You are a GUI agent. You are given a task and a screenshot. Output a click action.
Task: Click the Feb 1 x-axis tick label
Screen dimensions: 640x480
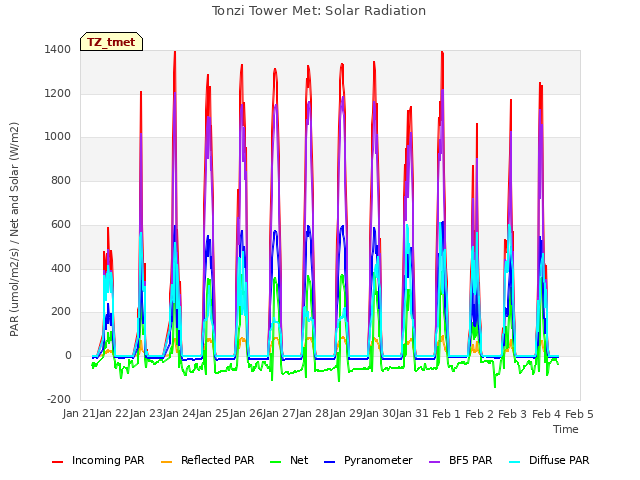446,414
